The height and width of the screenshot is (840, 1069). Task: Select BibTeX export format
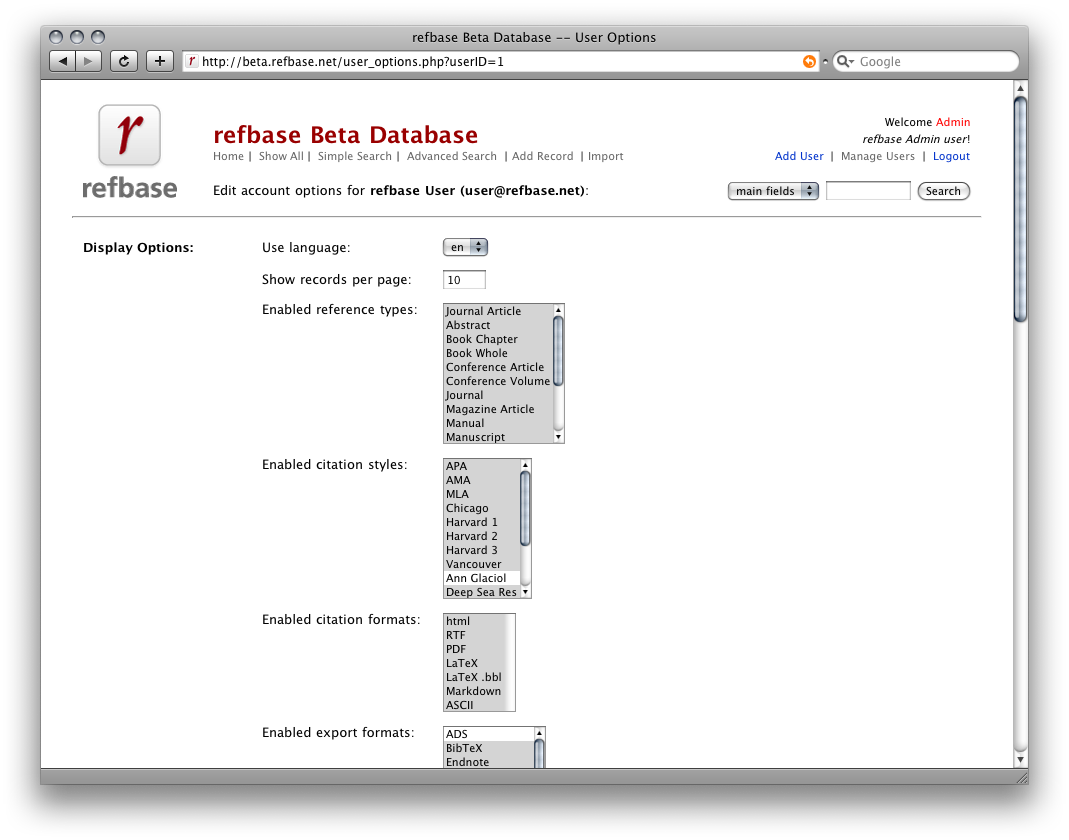489,748
